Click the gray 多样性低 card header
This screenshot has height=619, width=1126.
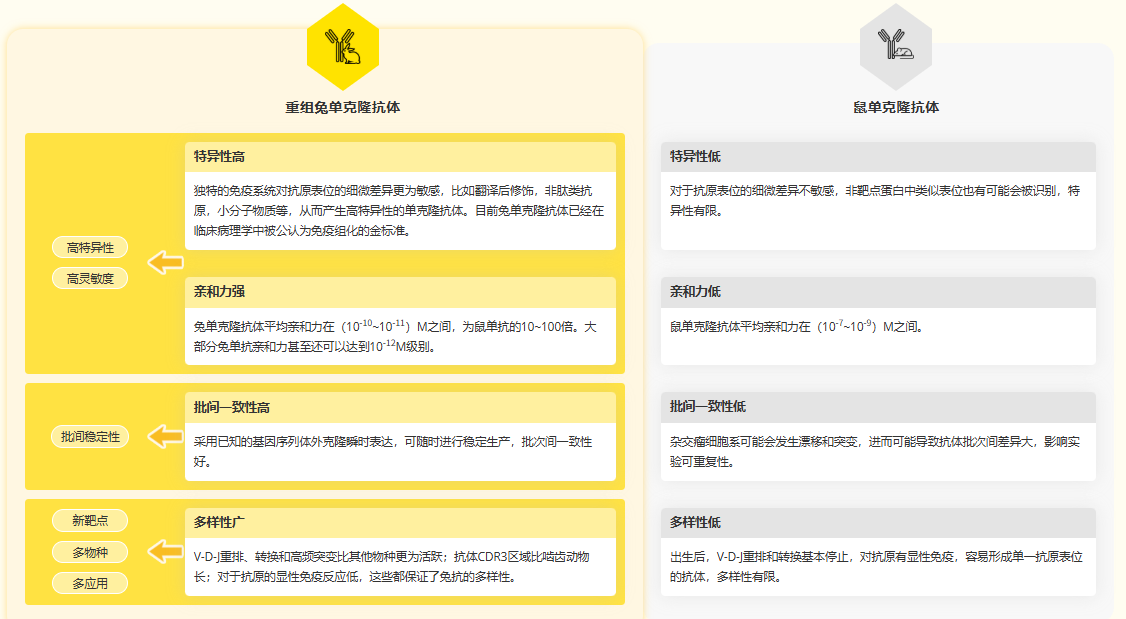(878, 523)
